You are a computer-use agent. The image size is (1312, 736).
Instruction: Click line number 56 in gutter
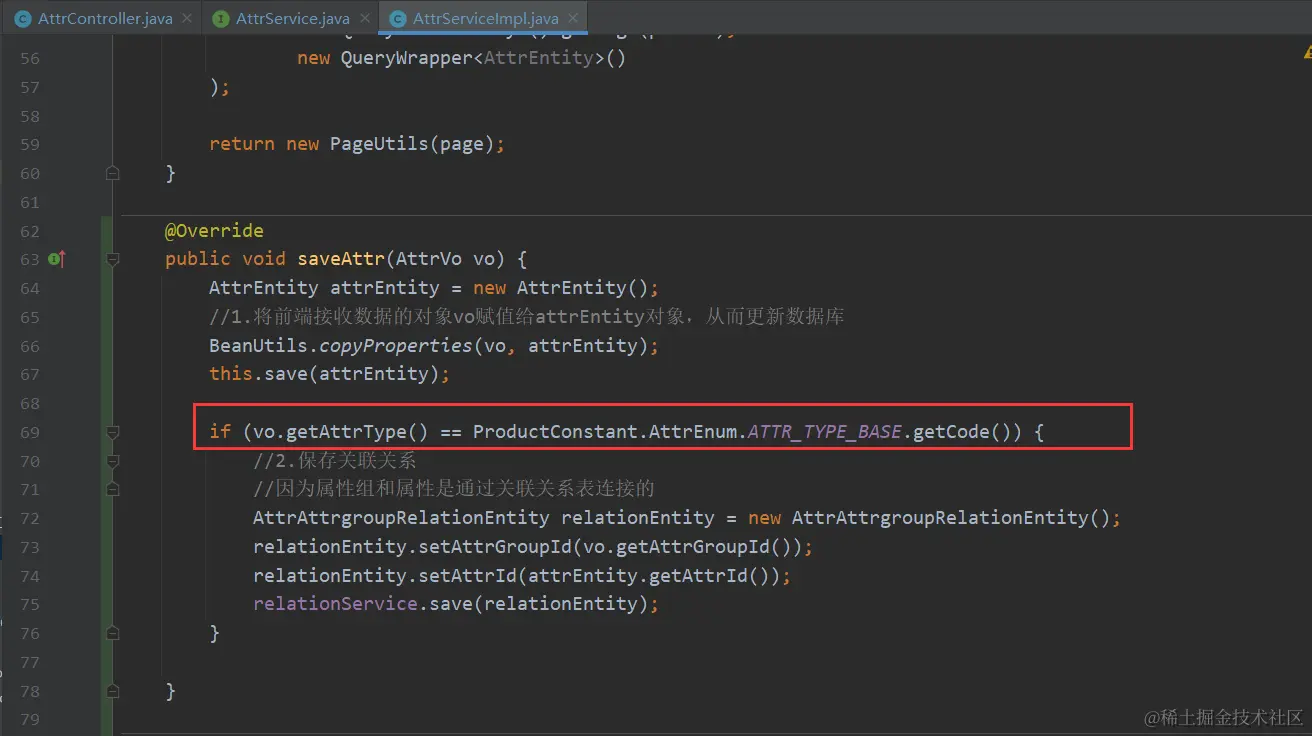(x=29, y=59)
